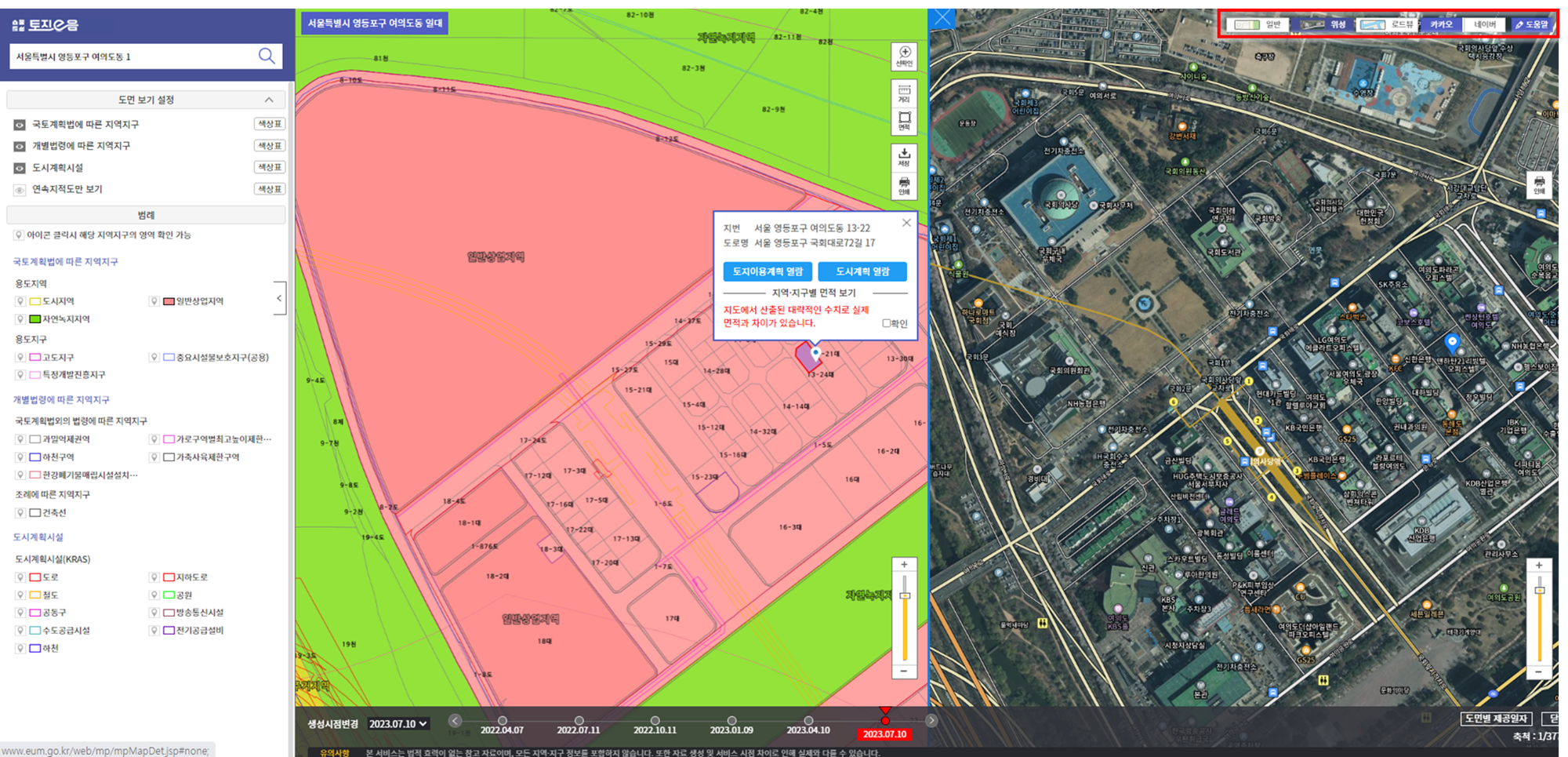Image resolution: width=1568 pixels, height=757 pixels.
Task: Open the 생성시점변경 date dropdown
Action: (x=398, y=723)
